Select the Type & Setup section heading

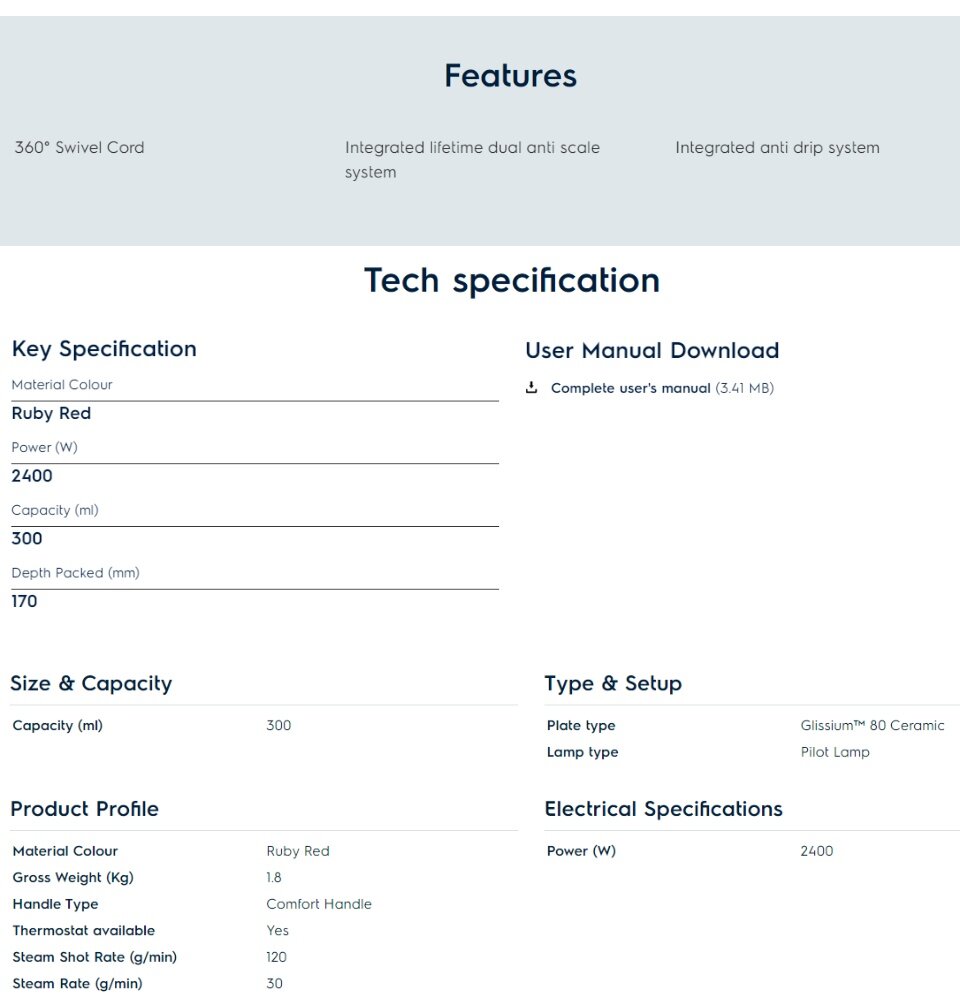pyautogui.click(x=613, y=683)
